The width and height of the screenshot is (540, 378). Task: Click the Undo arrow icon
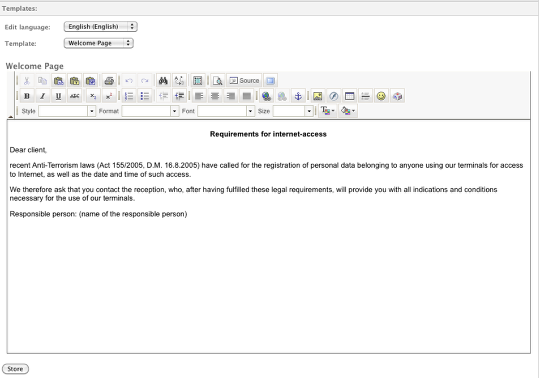point(129,81)
